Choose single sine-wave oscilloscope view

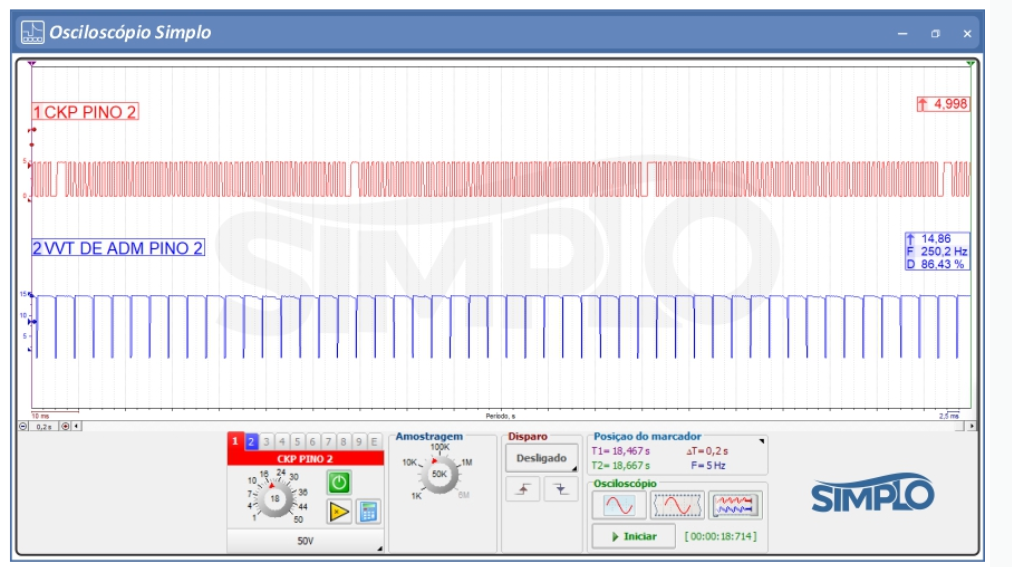point(618,505)
